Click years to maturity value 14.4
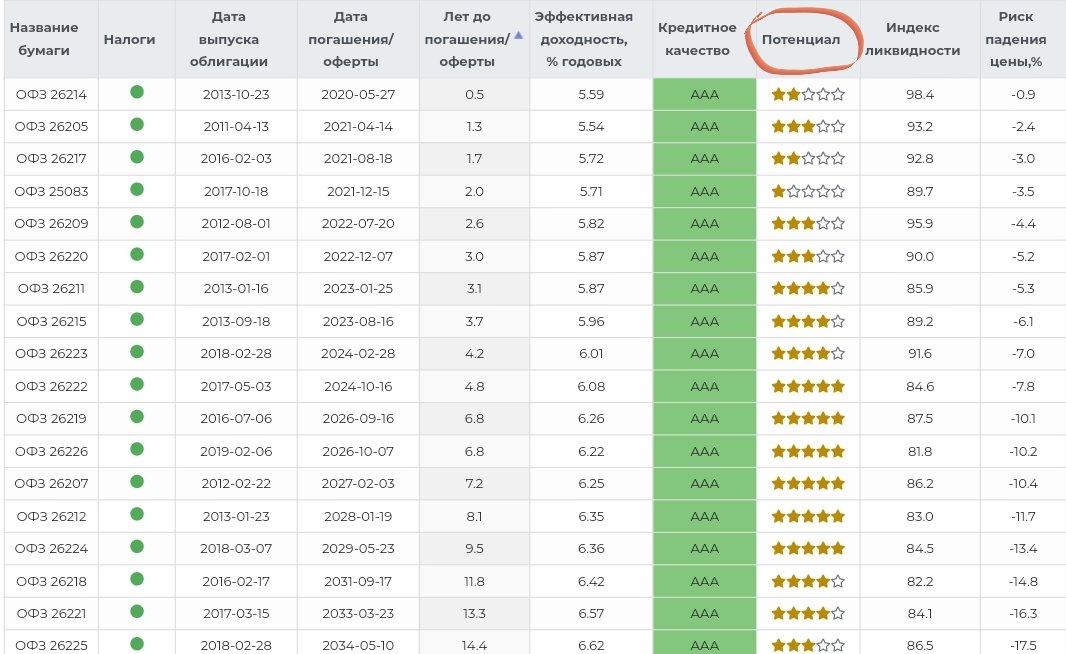This screenshot has height=654, width=1066. [474, 645]
